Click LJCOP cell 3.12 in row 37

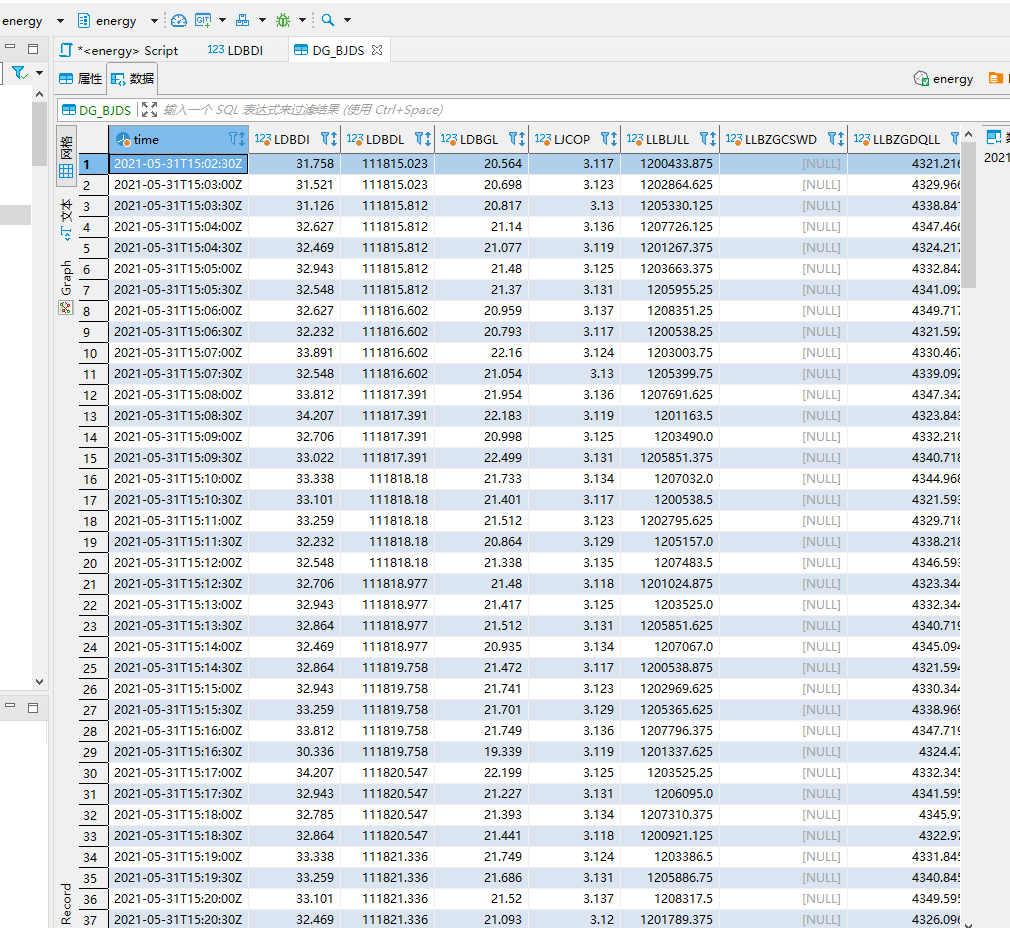click(x=575, y=920)
